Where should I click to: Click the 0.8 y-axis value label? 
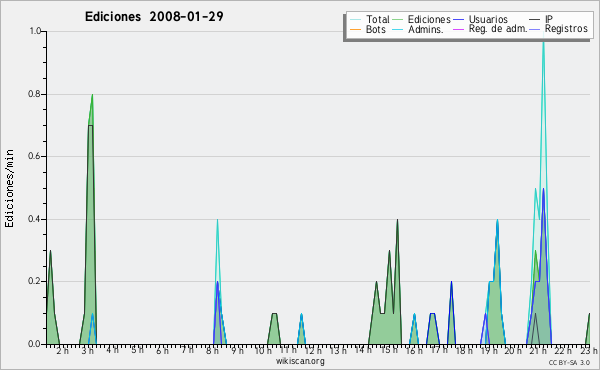click(x=35, y=94)
